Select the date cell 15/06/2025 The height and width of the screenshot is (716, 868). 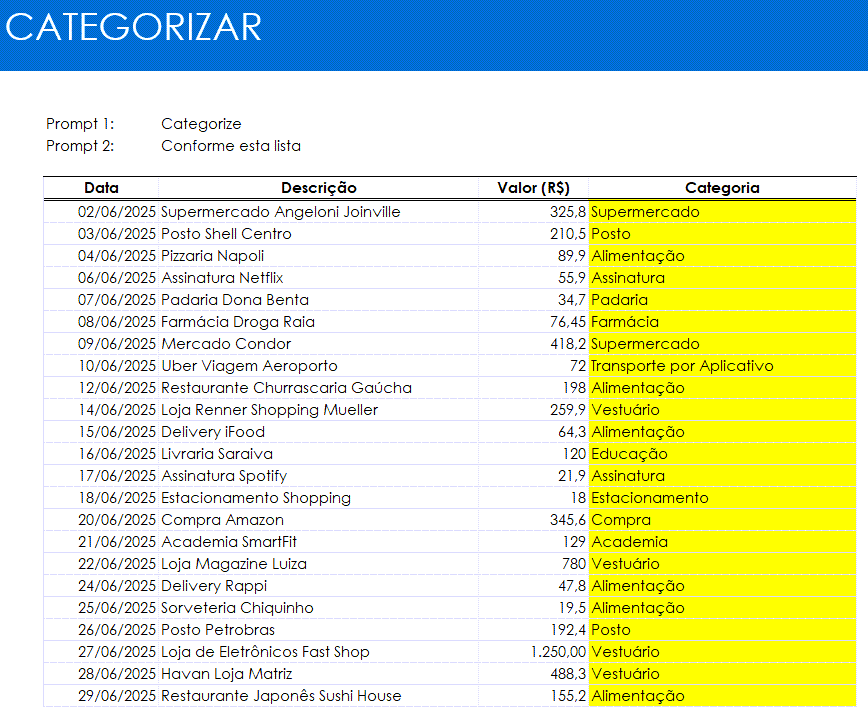117,432
